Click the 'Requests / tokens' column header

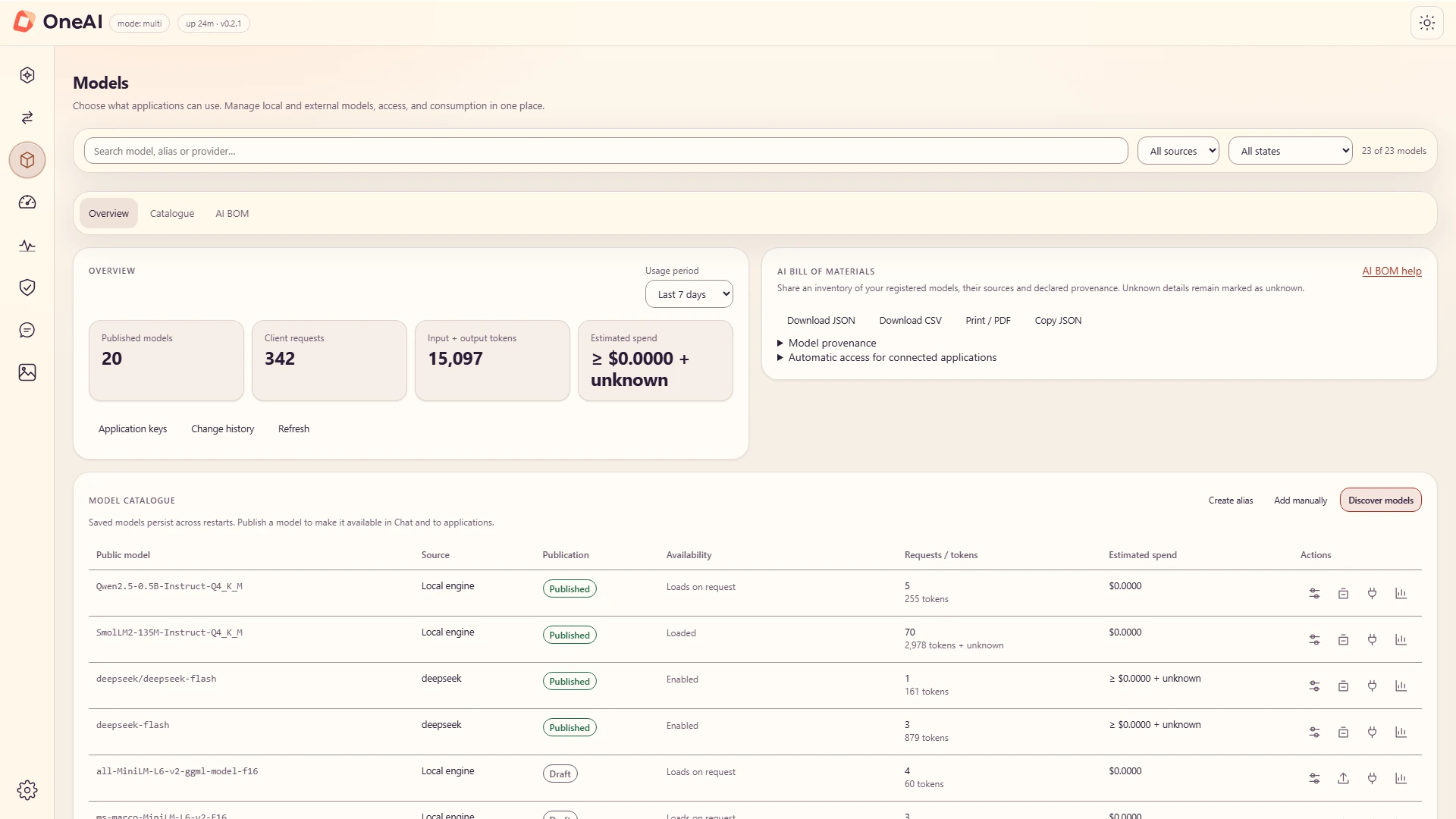coord(940,555)
